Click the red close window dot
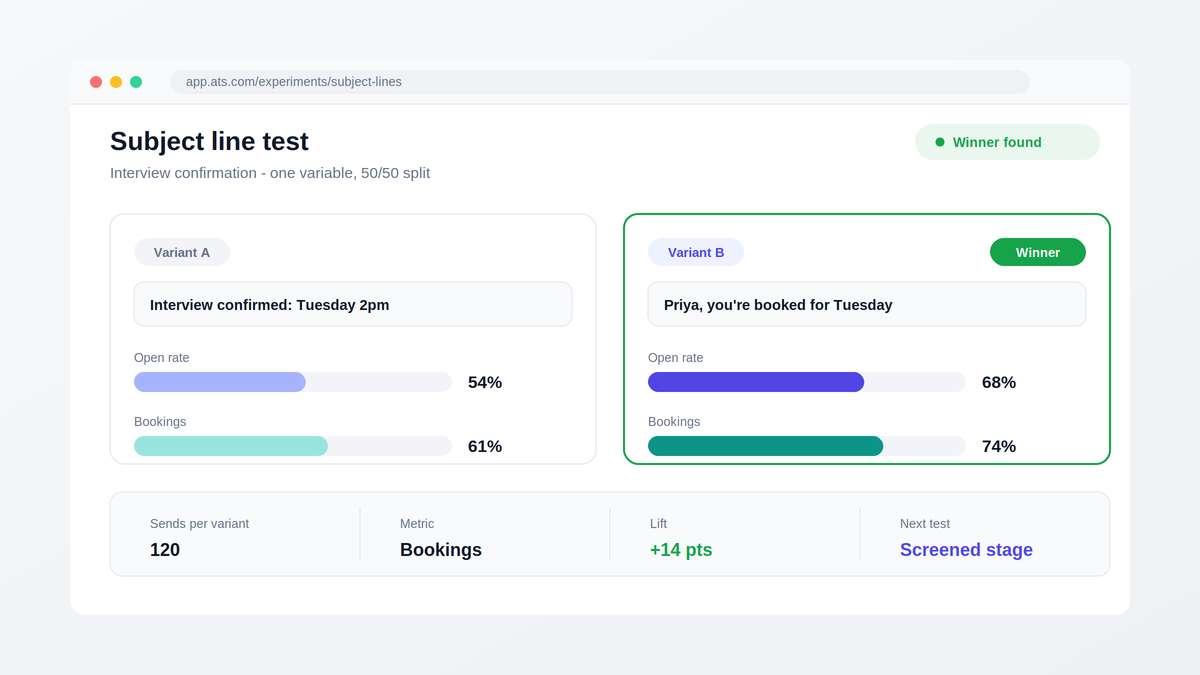 point(96,82)
